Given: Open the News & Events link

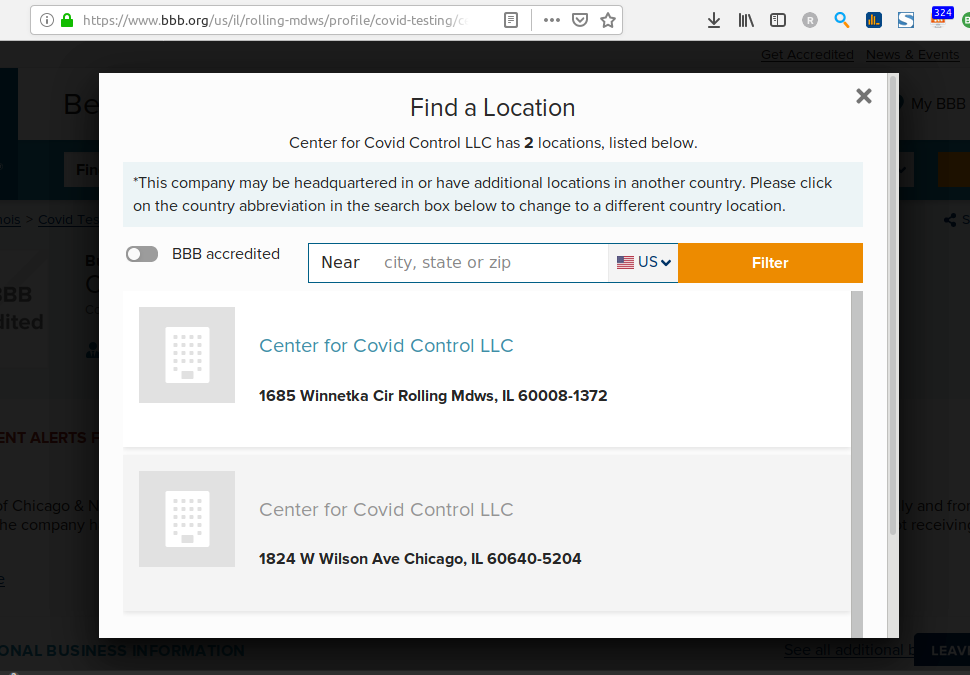Looking at the screenshot, I should pyautogui.click(x=912, y=55).
